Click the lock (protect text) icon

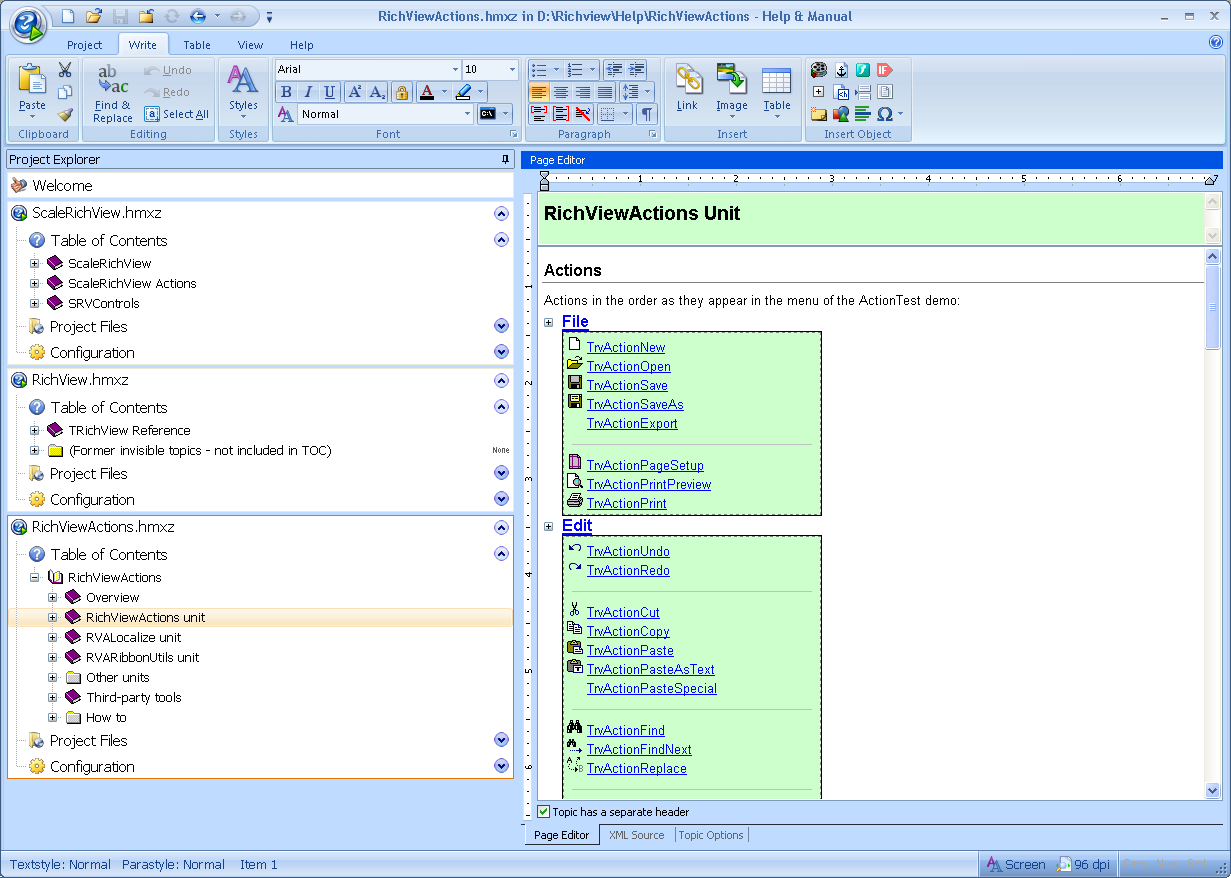pyautogui.click(x=402, y=92)
